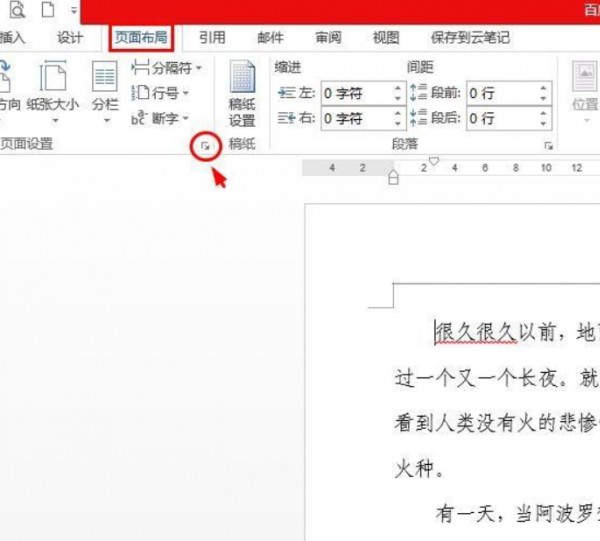Launch the Page Setup dialog (页面设置)
The image size is (600, 541).
205,146
